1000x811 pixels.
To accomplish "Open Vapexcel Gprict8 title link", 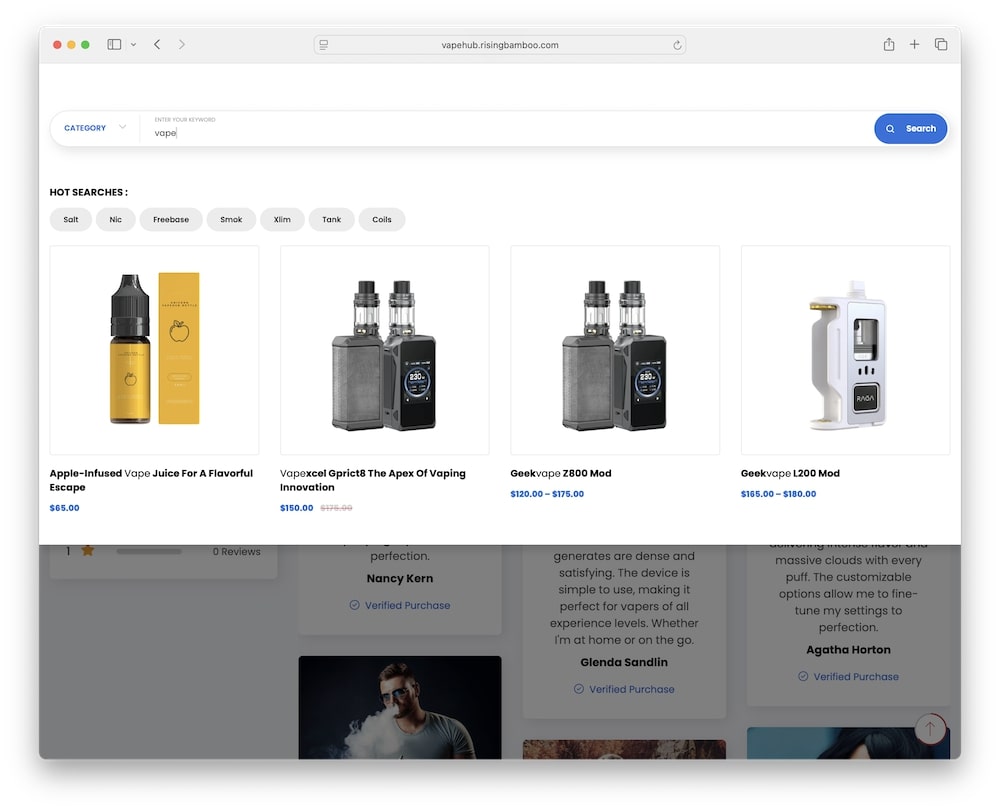I will click(372, 480).
